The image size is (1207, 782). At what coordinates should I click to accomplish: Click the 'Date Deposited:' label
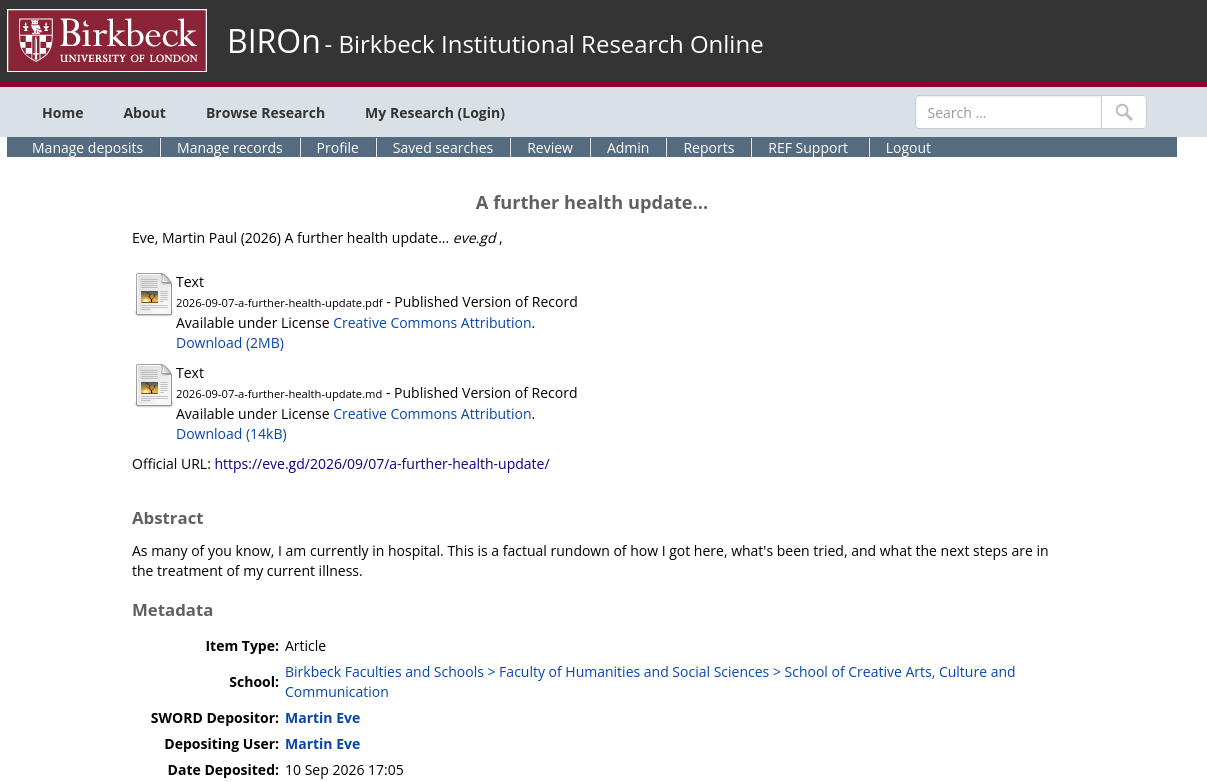pyautogui.click(x=223, y=770)
